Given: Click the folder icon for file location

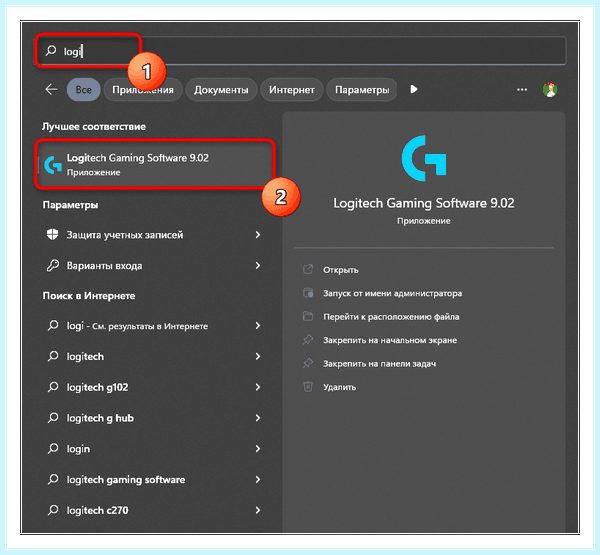Looking at the screenshot, I should click(x=308, y=316).
